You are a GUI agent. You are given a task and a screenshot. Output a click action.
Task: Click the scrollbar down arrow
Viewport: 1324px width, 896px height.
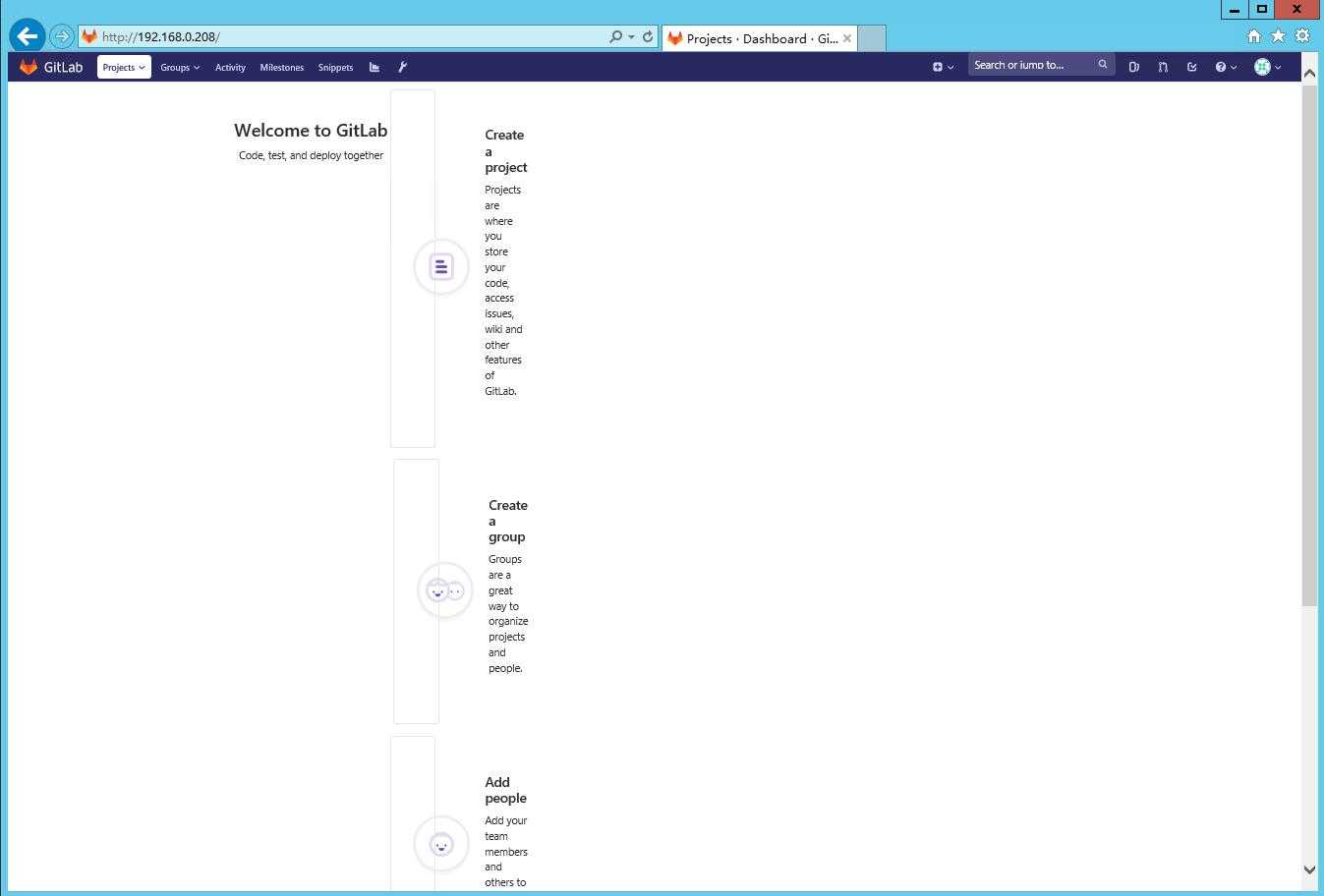(x=1309, y=869)
